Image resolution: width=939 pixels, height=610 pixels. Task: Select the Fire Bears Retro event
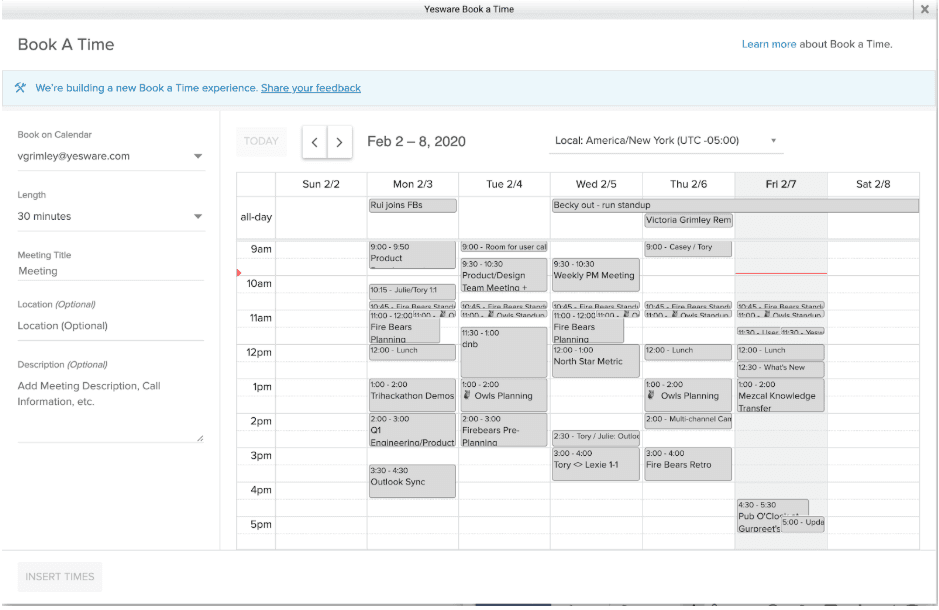687,464
